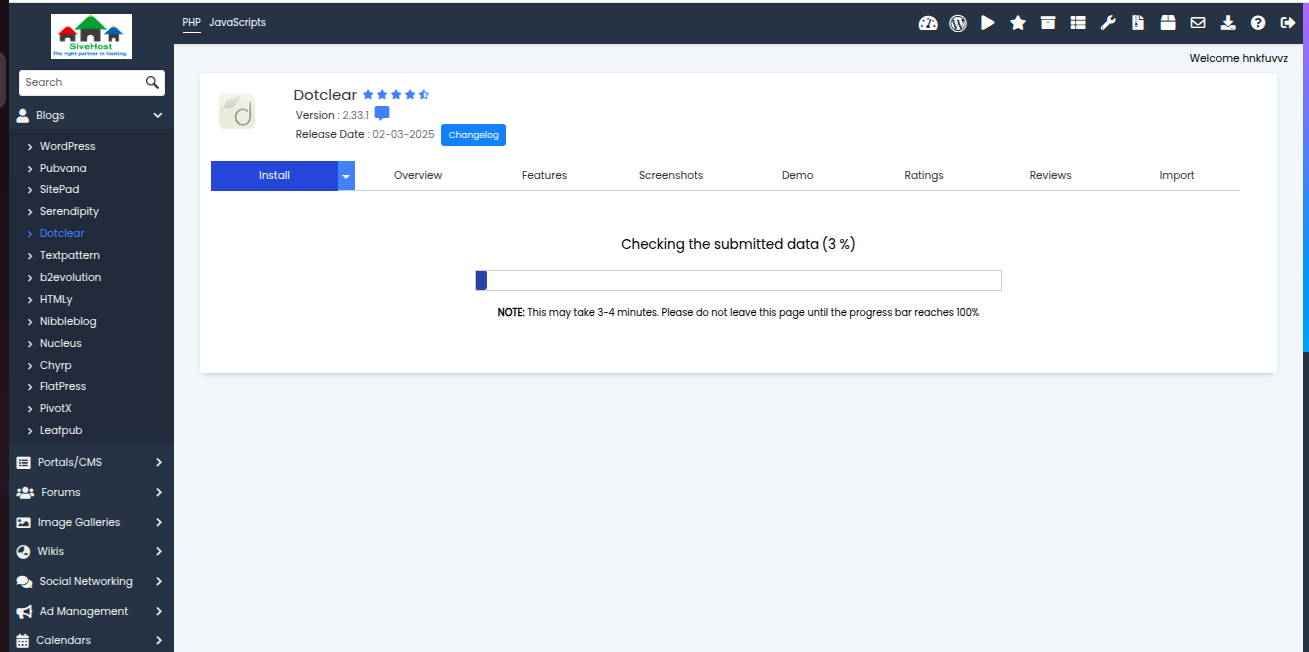Open FlatPress in Blogs list
1309x652 pixels.
point(63,387)
